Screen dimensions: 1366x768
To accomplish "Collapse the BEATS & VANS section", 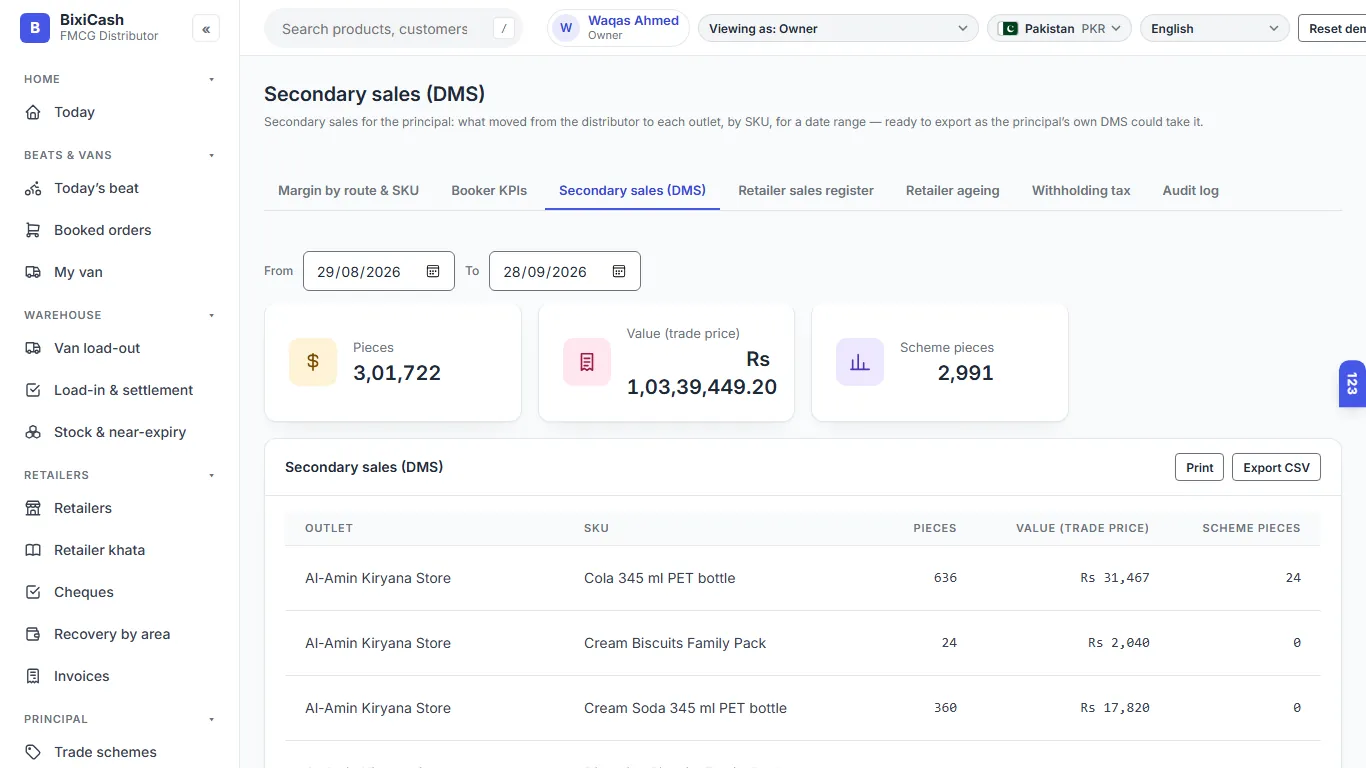I will 211,155.
